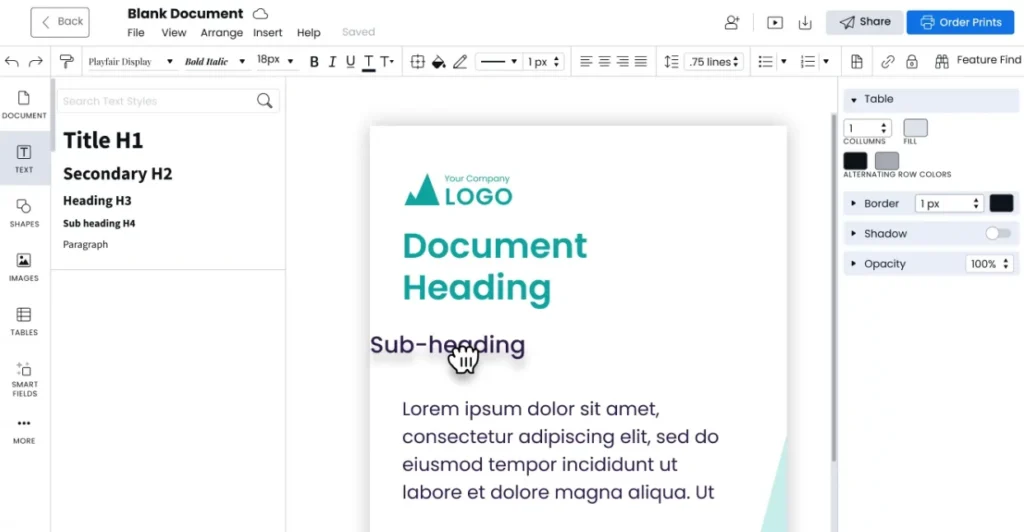Image resolution: width=1024 pixels, height=532 pixels.
Task: Click the undo arrow icon
Action: tap(12, 61)
